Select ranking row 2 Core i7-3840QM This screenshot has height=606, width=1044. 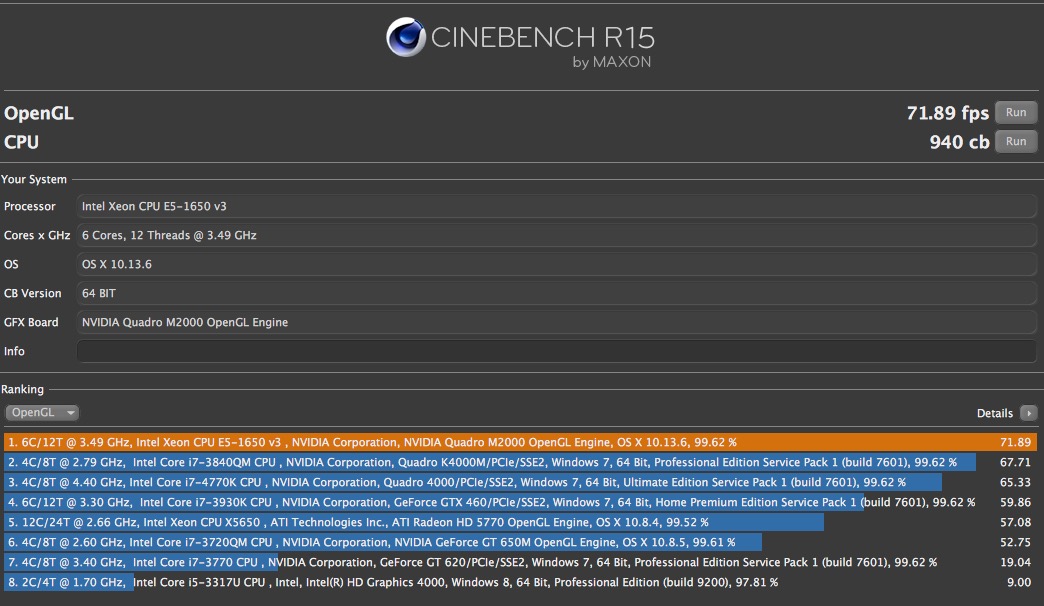pos(520,462)
